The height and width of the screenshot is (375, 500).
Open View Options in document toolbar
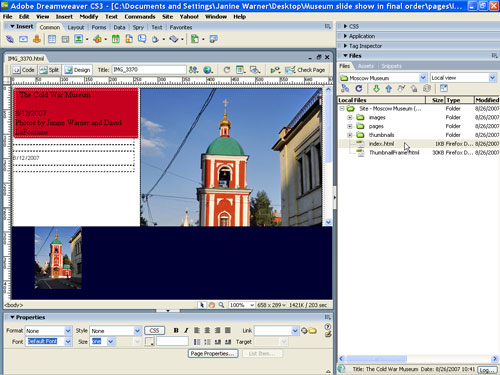coord(240,70)
